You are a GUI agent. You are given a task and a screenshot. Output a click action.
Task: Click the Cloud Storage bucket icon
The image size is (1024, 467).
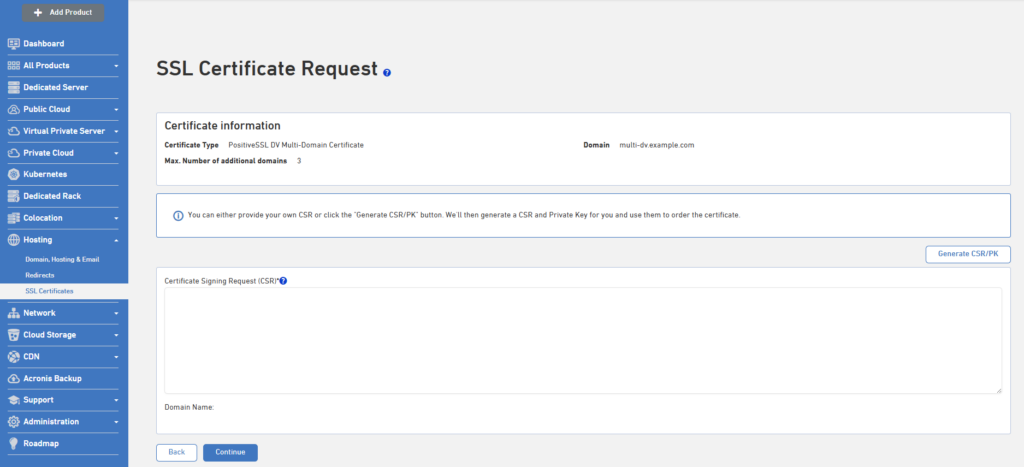tap(13, 334)
